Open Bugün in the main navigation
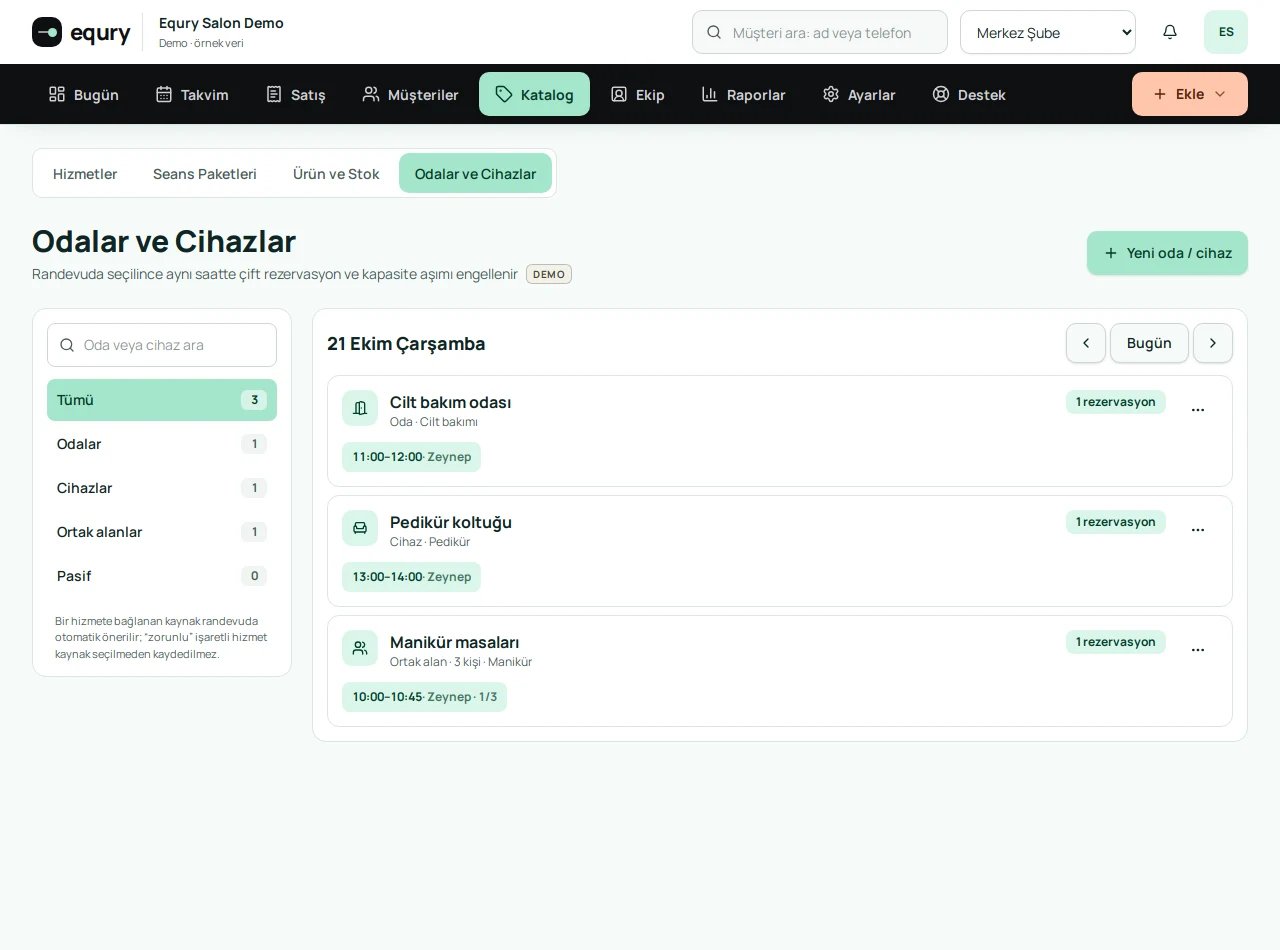The height and width of the screenshot is (950, 1280). pos(84,94)
